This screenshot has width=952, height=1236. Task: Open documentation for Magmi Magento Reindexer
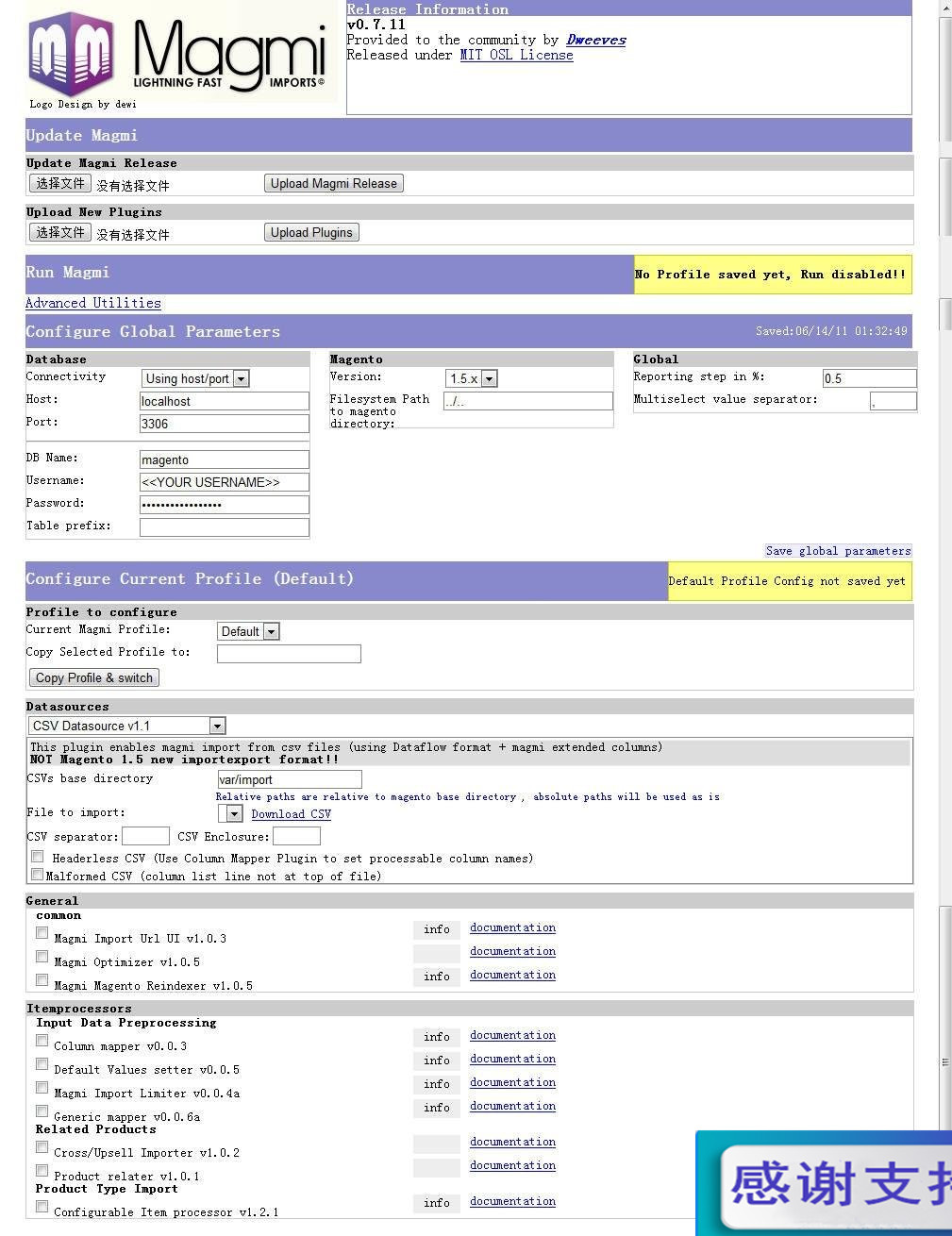[512, 975]
